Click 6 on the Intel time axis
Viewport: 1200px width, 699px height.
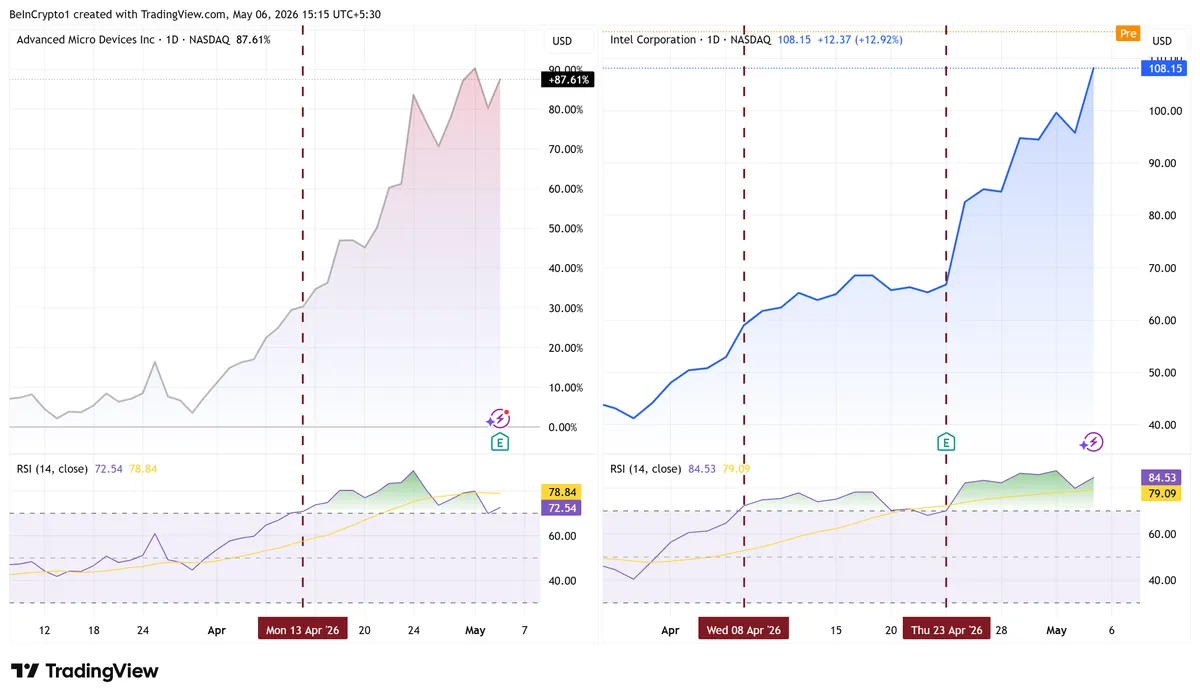[1111, 630]
